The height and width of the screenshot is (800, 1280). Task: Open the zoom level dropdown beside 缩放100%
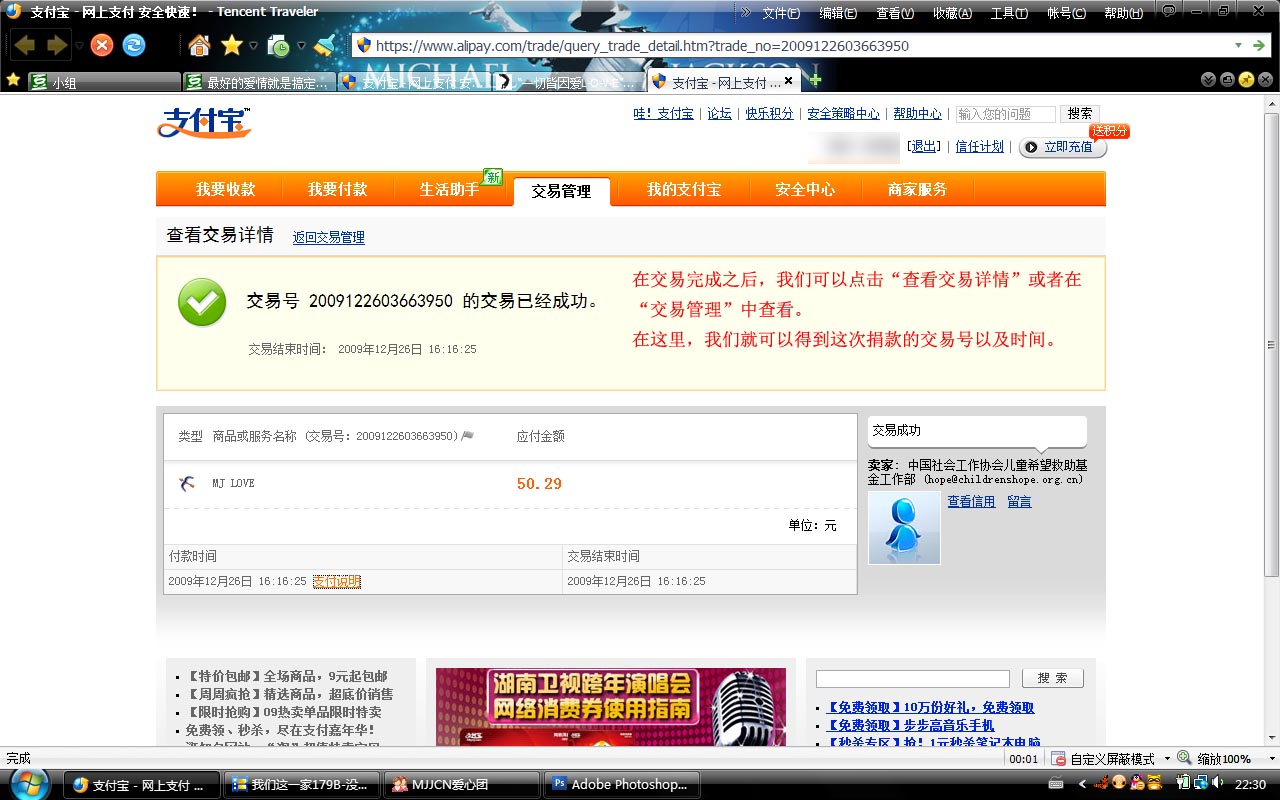(x=1272, y=758)
